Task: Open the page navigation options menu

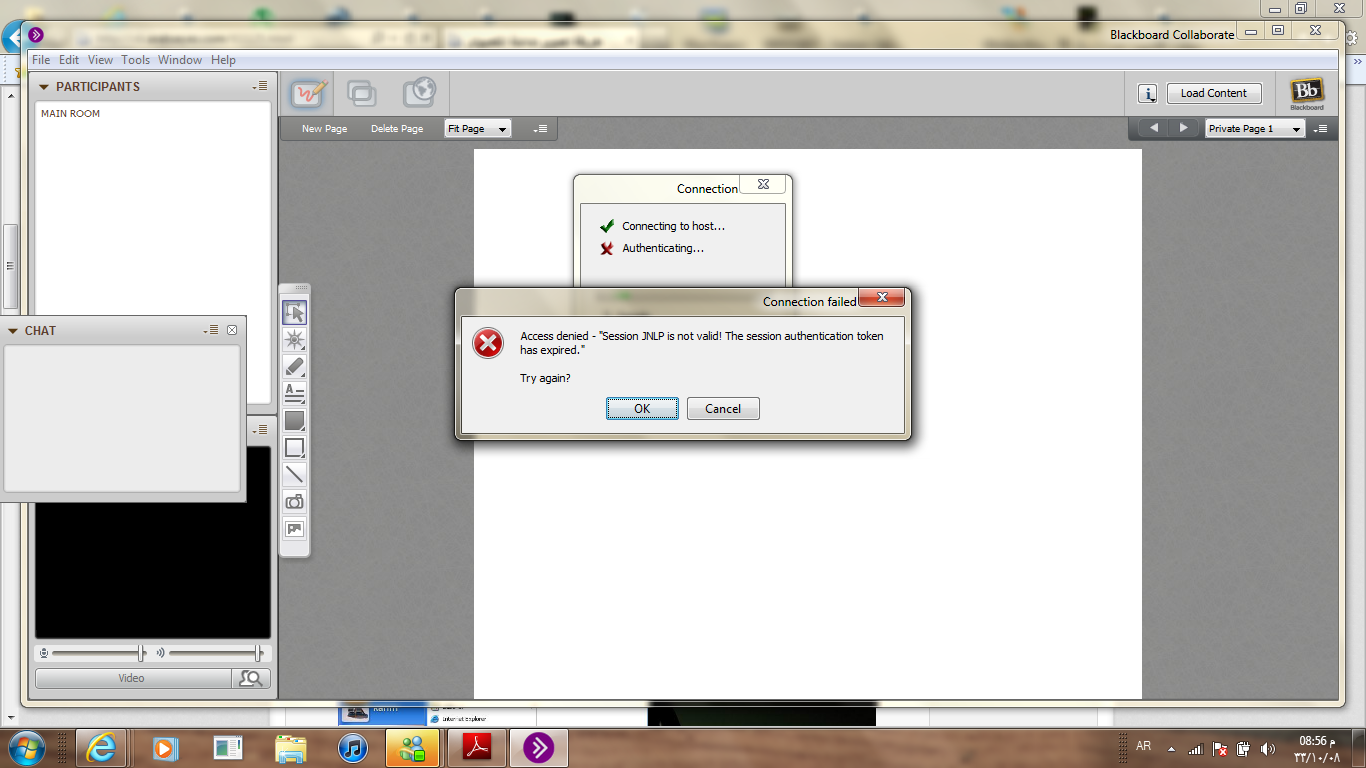Action: click(x=1320, y=129)
